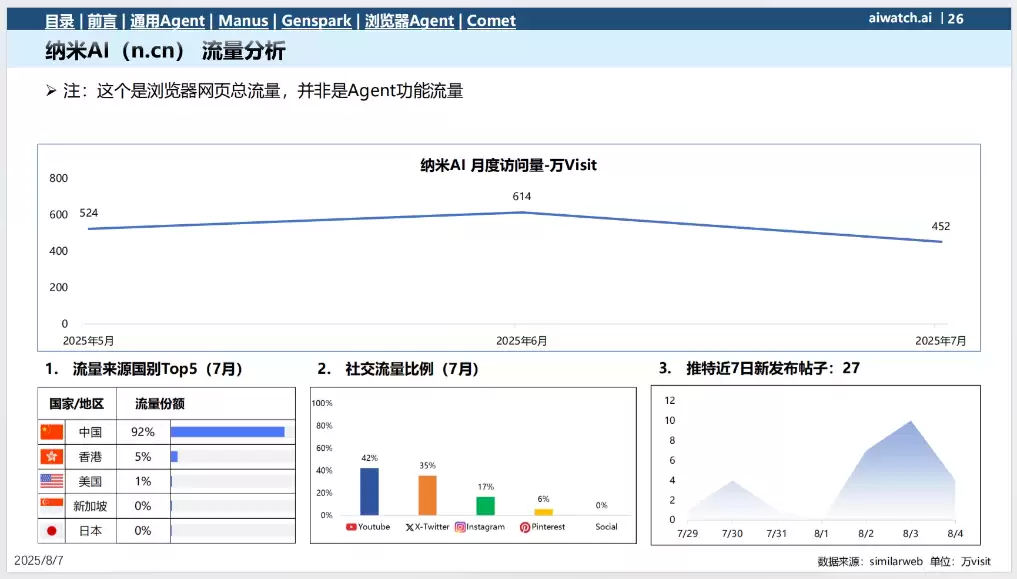Screen dimensions: 1017x579
Task: Click the 2025年7月 axis label
Action: [x=940, y=341]
